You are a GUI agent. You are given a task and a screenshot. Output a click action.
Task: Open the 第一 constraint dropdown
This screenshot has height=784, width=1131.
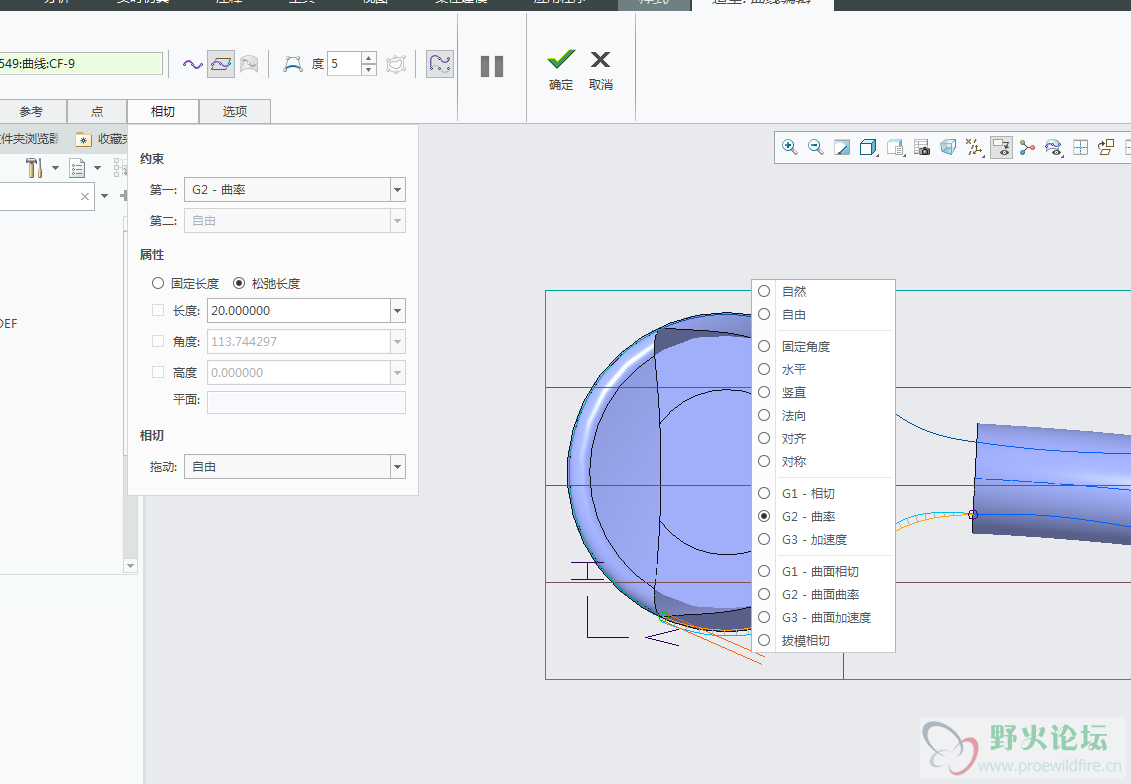tap(295, 190)
